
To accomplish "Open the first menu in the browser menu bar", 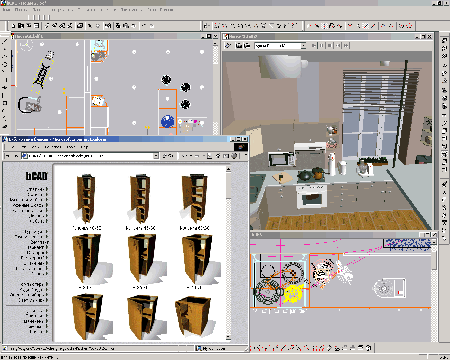I will [13, 147].
